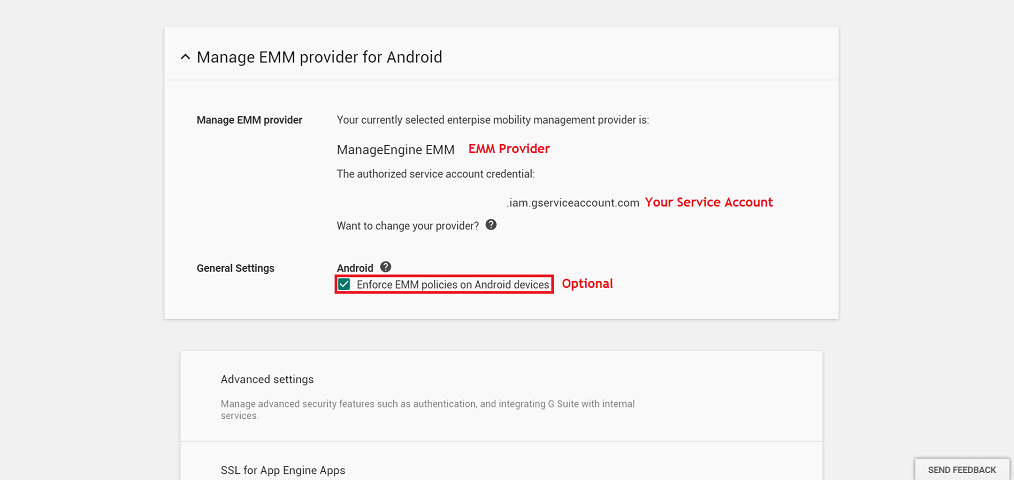Click help icon beside 'Want to change your provider?'

(491, 225)
